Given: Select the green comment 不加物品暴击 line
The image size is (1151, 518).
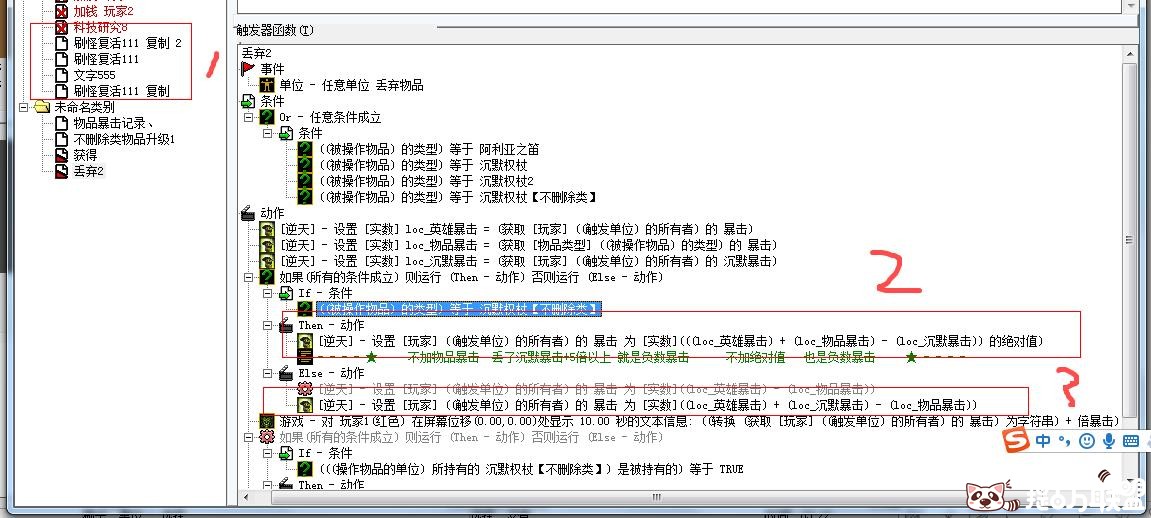Looking at the screenshot, I should (x=641, y=357).
